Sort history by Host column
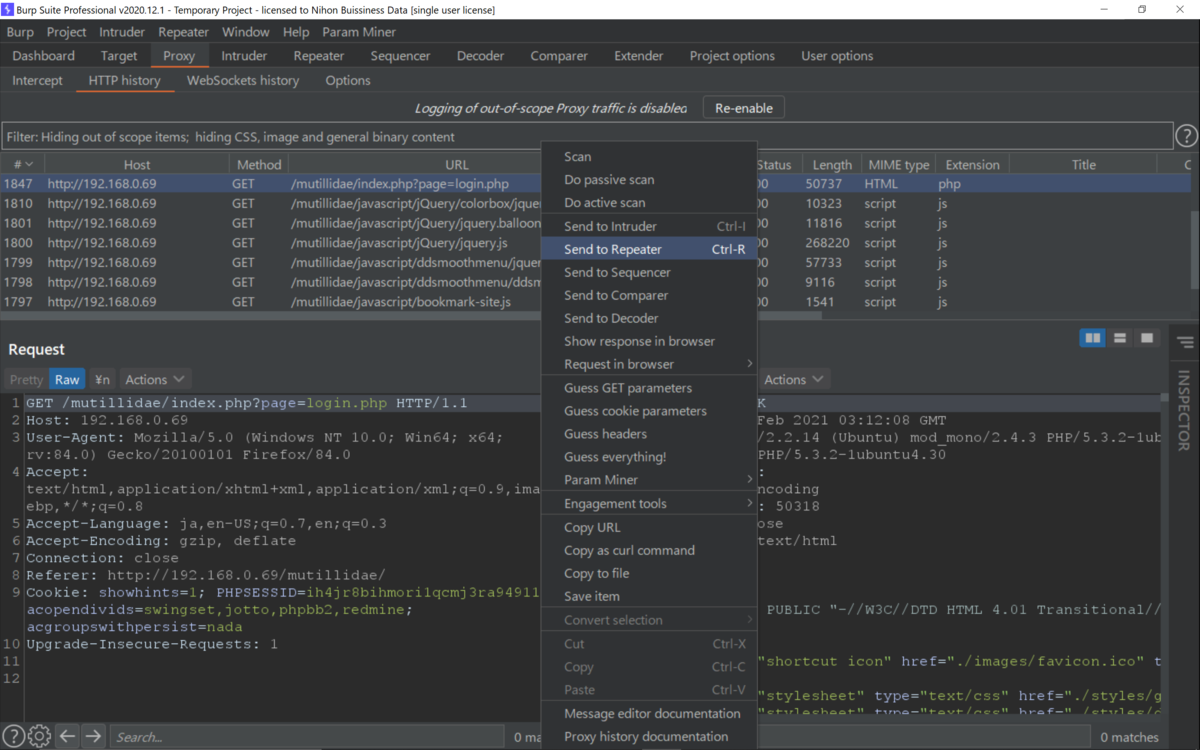 pos(137,165)
